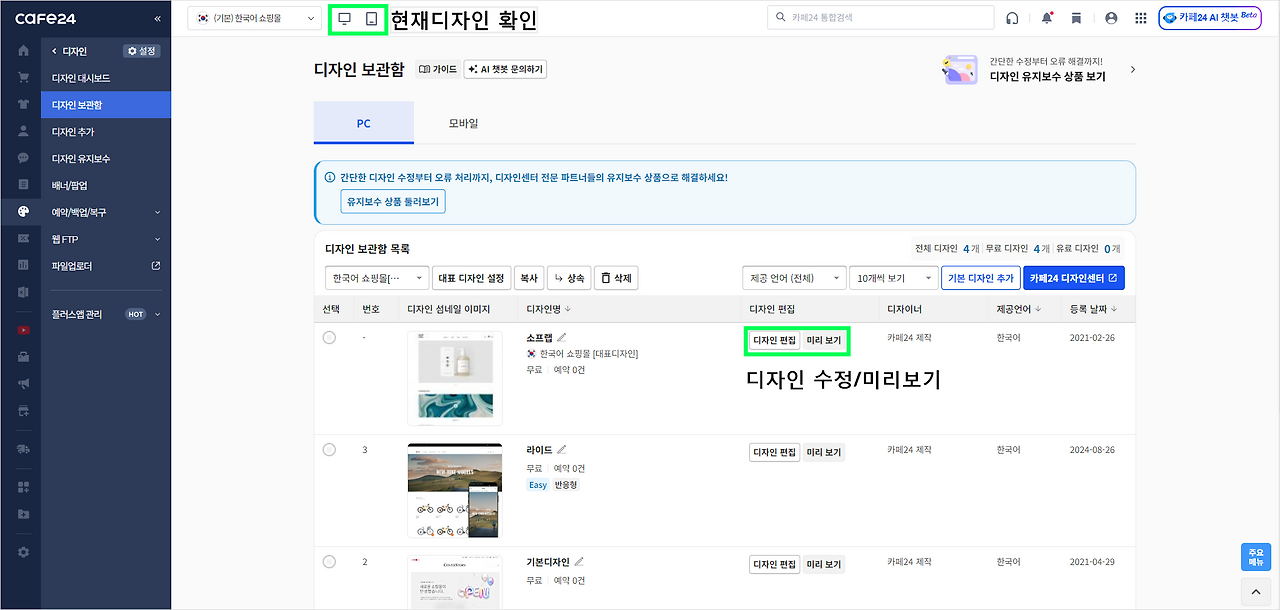The image size is (1280, 610).
Task: Open the person customers icon in sidebar
Action: click(x=23, y=131)
